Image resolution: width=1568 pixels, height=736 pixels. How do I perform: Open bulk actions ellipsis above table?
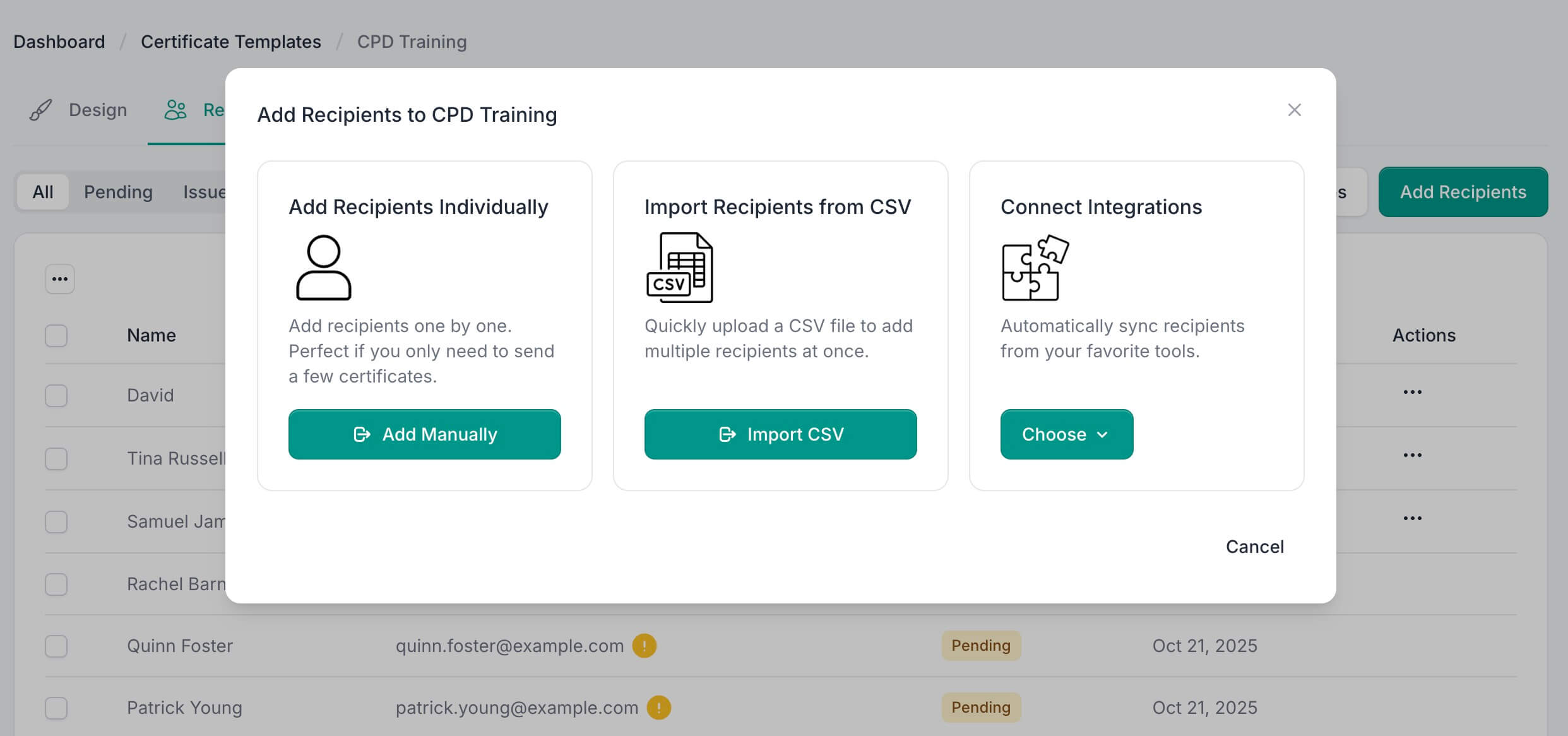pyautogui.click(x=60, y=279)
